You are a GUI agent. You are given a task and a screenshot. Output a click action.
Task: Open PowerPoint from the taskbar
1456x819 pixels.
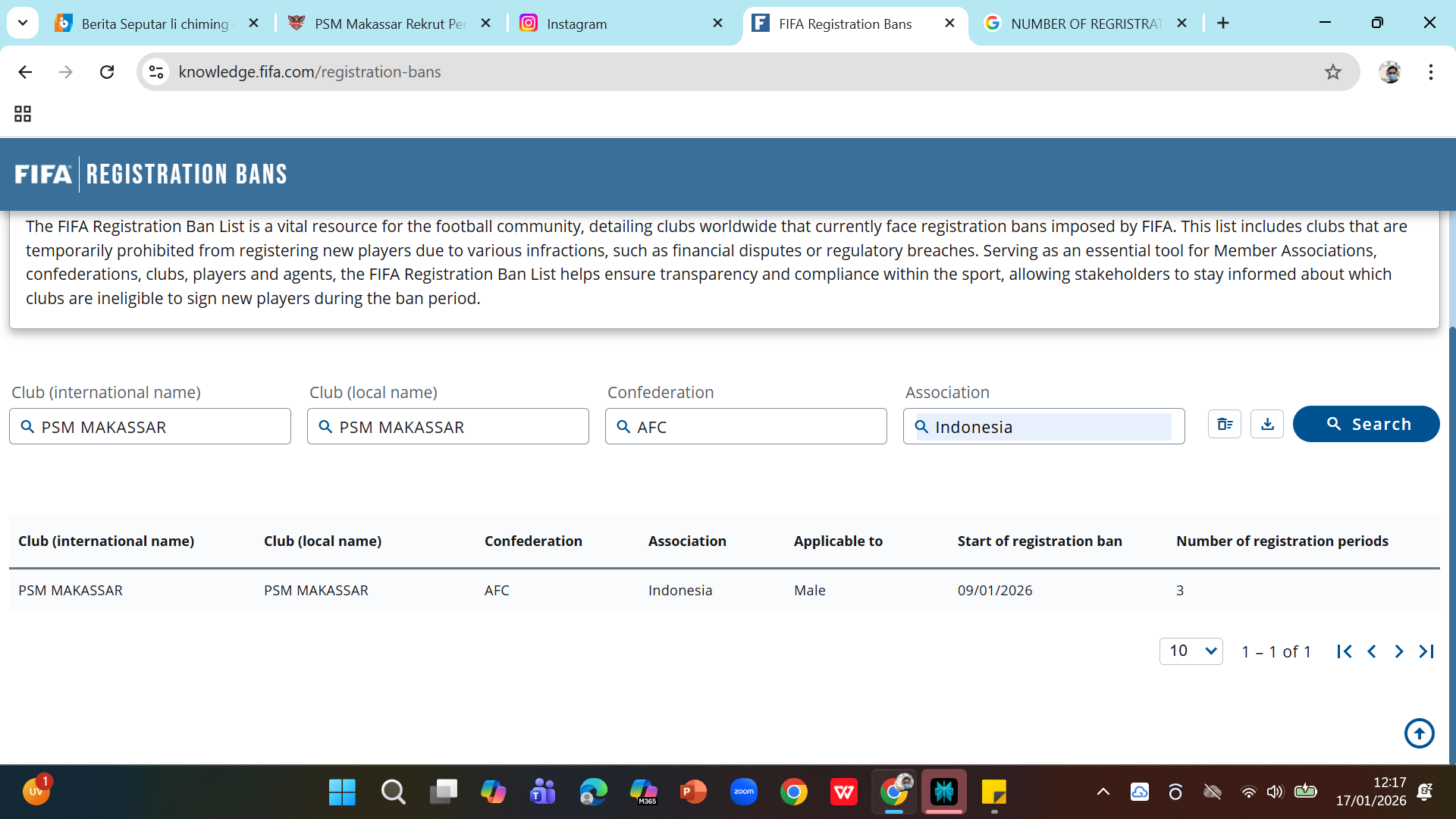693,792
